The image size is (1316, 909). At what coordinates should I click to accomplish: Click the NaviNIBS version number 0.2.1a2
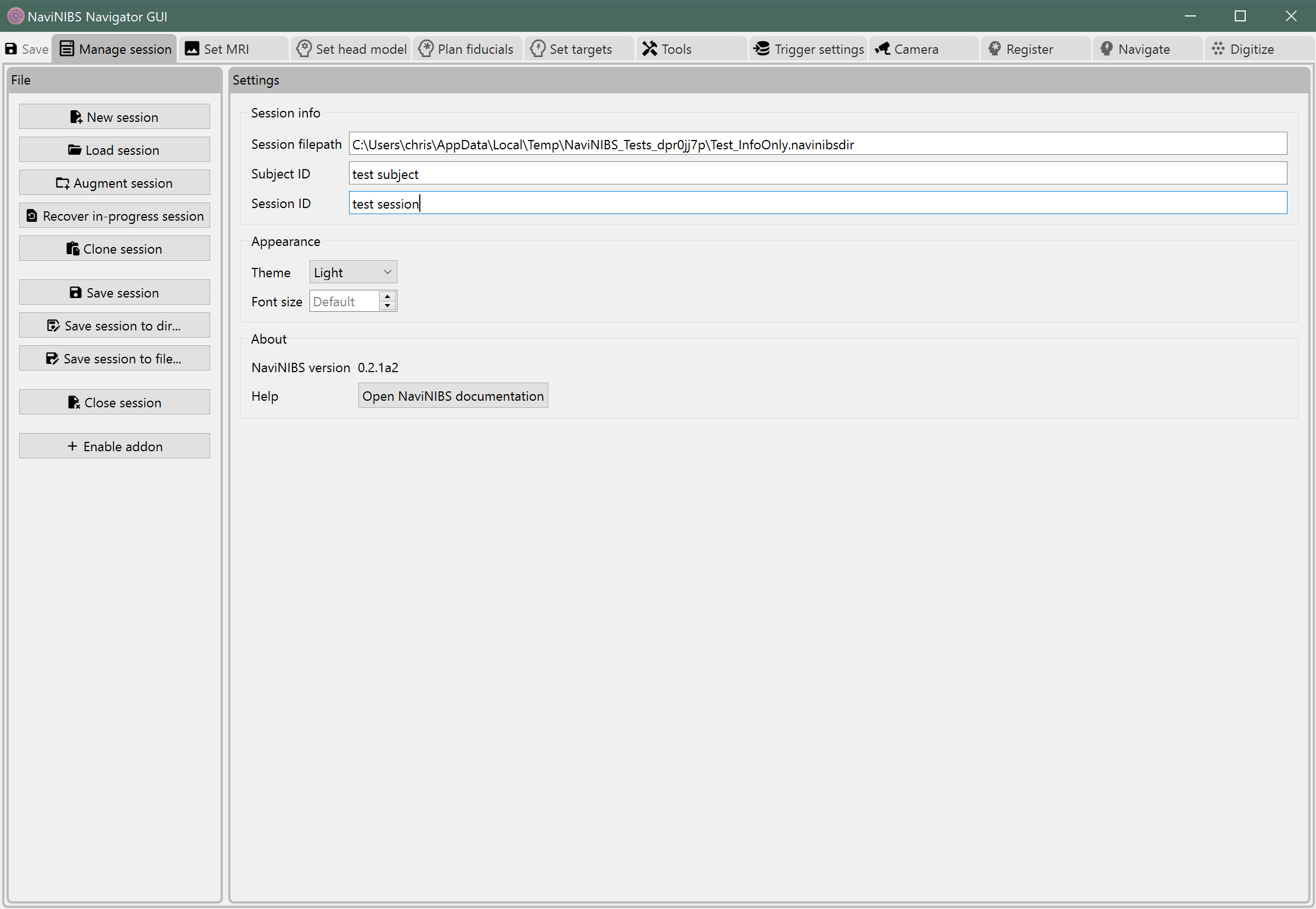(378, 367)
